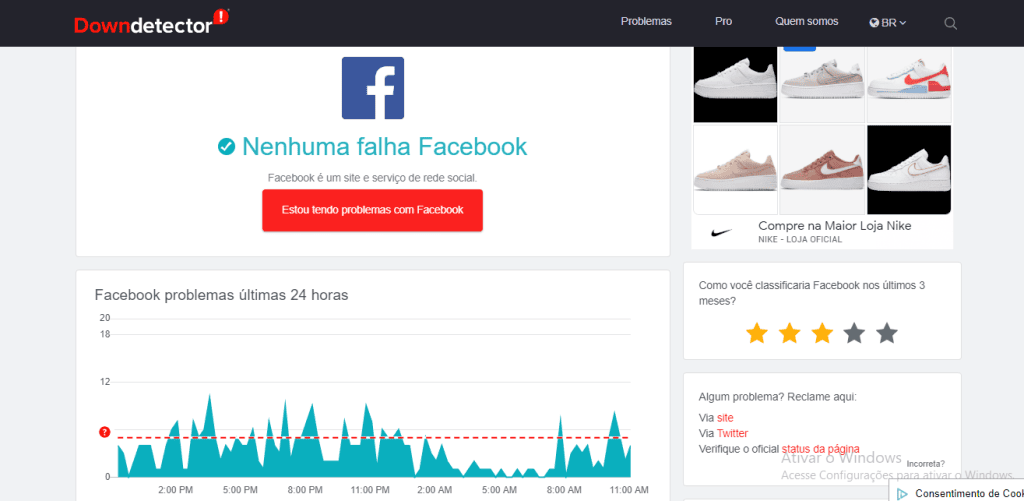The image size is (1024, 501).
Task: Open the Pro menu item
Action: click(724, 21)
